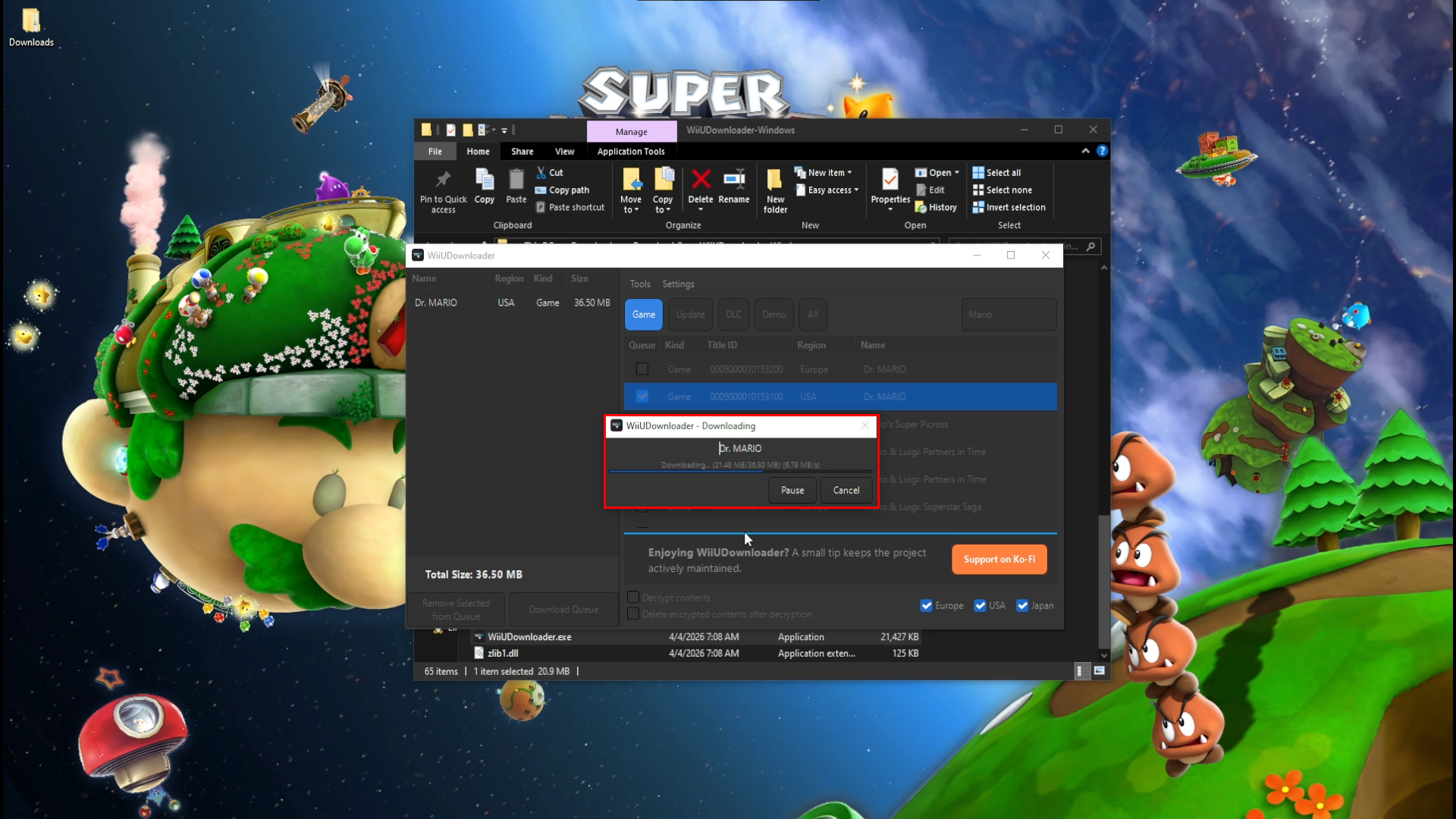
Task: Click the red Delete icon
Action: [701, 180]
